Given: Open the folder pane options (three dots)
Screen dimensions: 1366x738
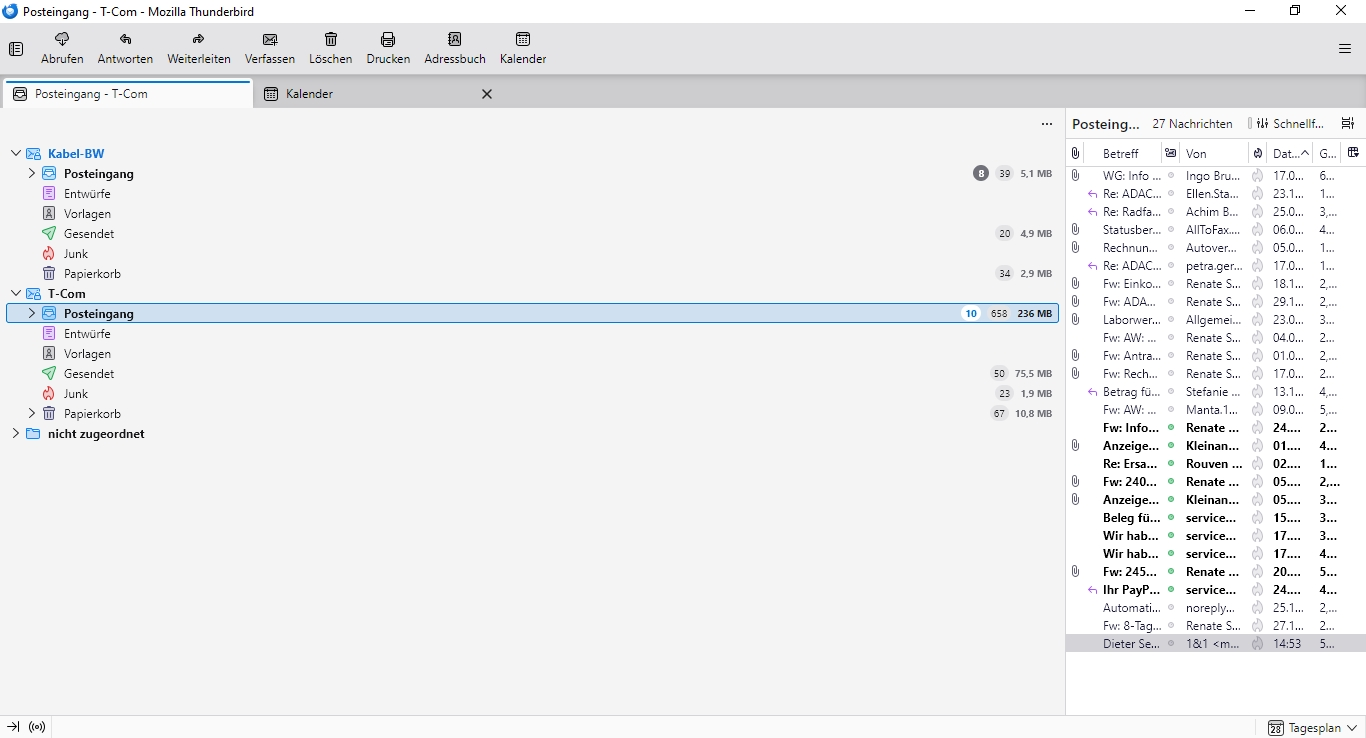Looking at the screenshot, I should [1047, 124].
